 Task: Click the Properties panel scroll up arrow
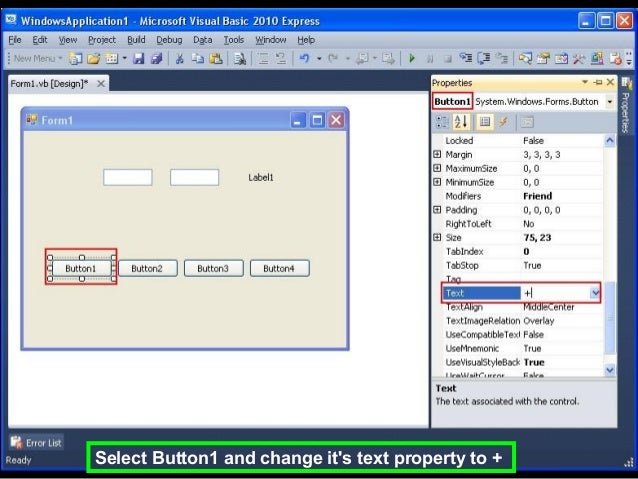coord(610,141)
